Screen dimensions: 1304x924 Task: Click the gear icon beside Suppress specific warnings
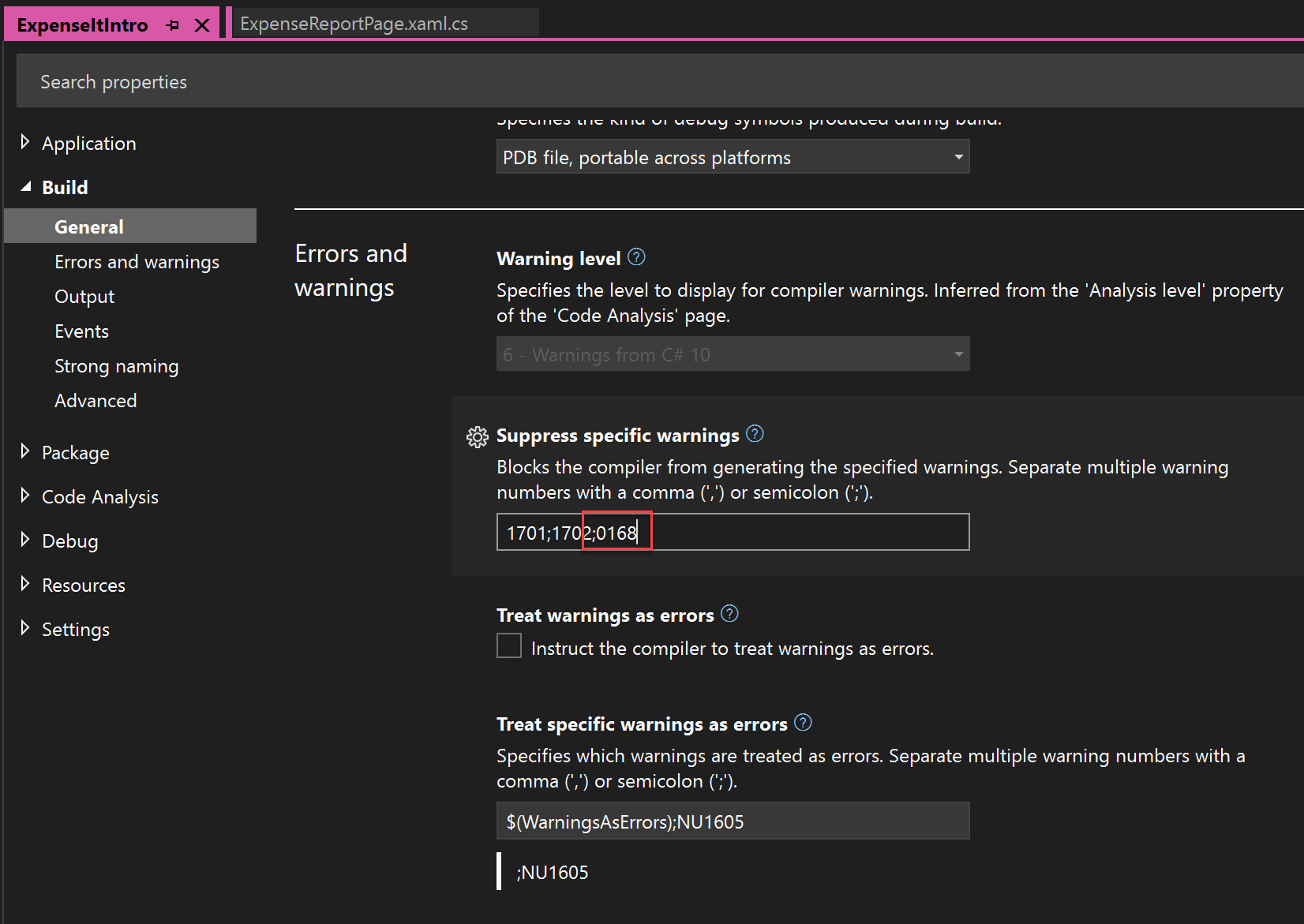(x=477, y=436)
